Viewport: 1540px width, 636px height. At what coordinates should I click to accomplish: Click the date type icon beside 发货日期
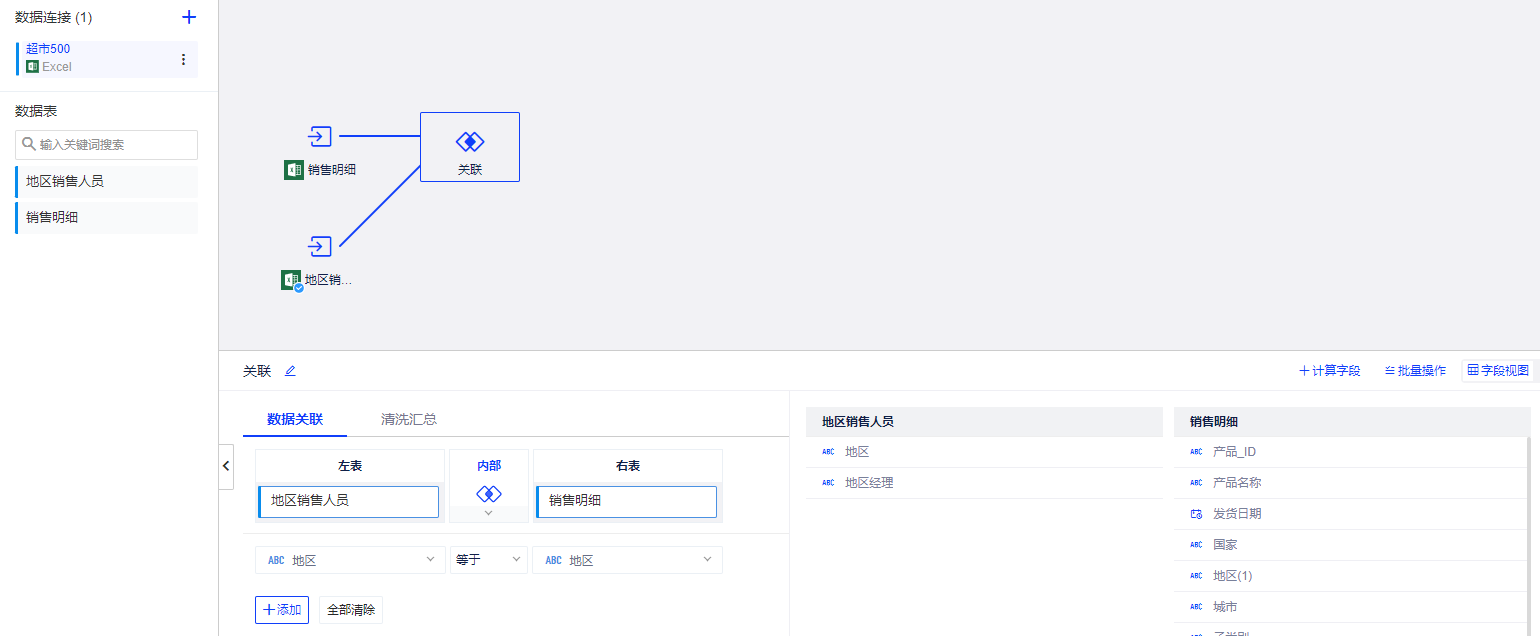1196,514
